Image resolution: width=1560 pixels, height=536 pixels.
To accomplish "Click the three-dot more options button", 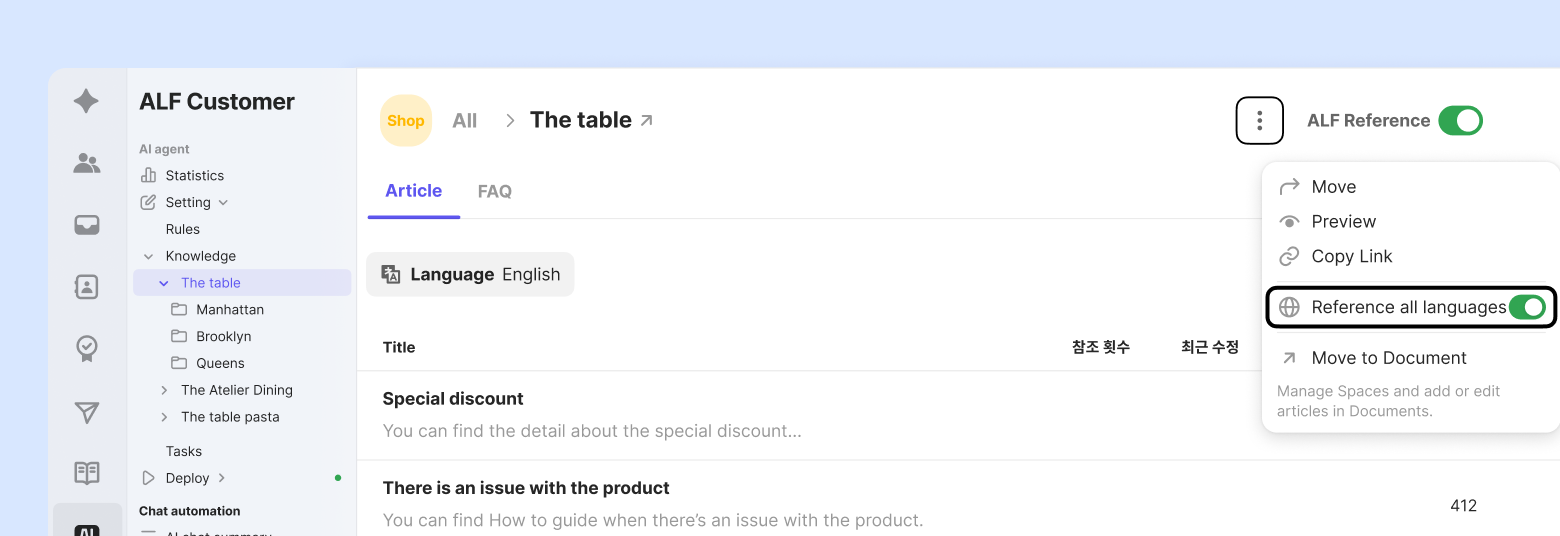I will (1259, 121).
